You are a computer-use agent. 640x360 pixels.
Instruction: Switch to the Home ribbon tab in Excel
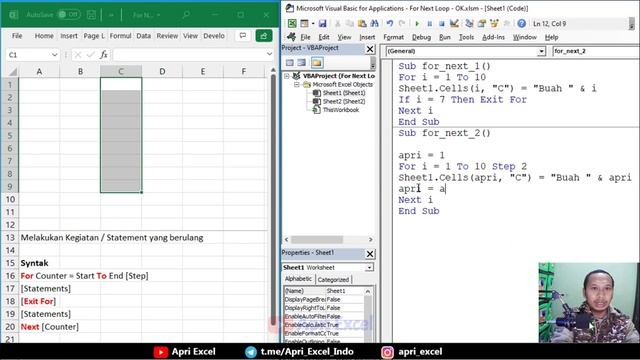tap(44, 36)
